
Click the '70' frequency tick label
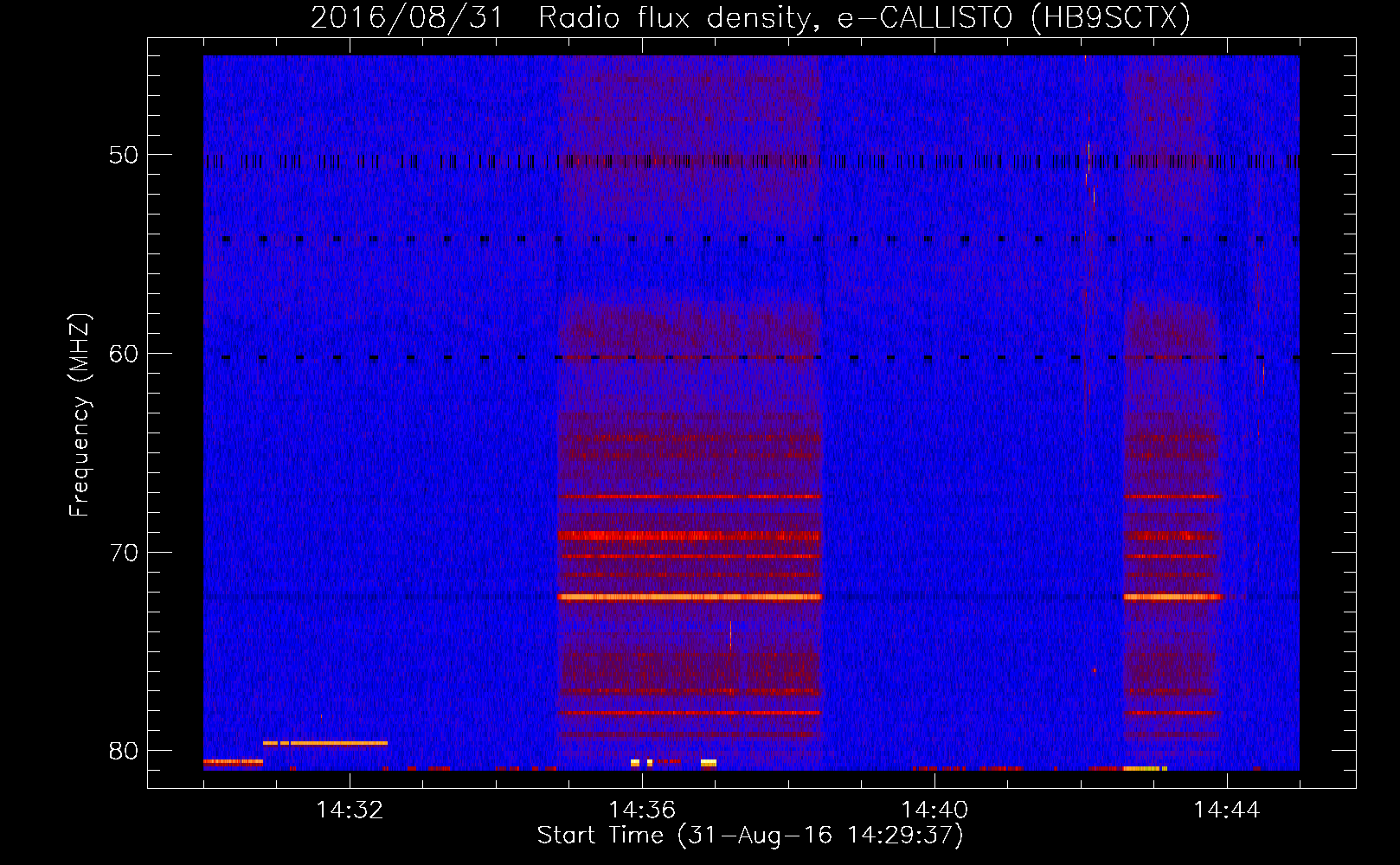coord(124,552)
